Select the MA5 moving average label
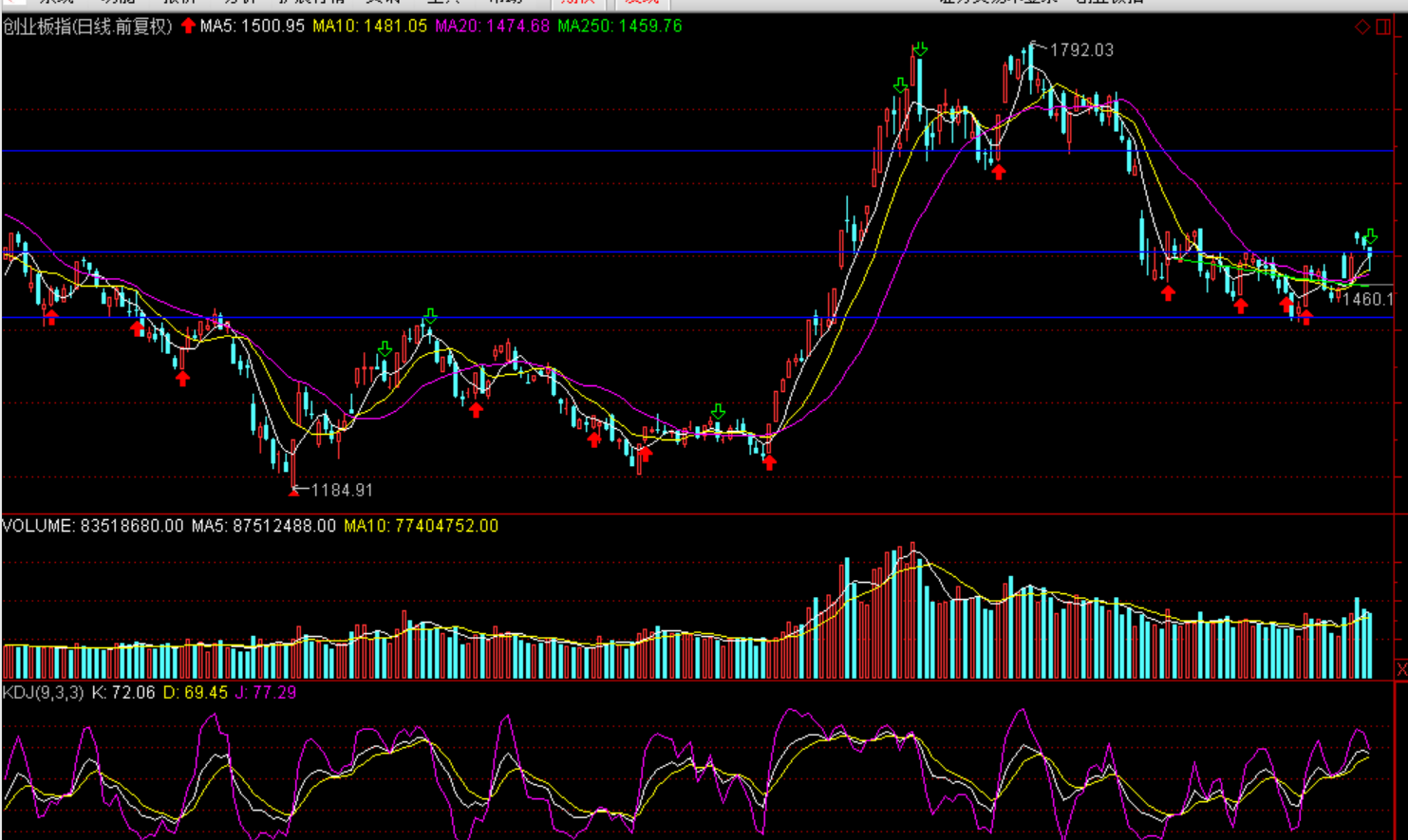 (253, 27)
